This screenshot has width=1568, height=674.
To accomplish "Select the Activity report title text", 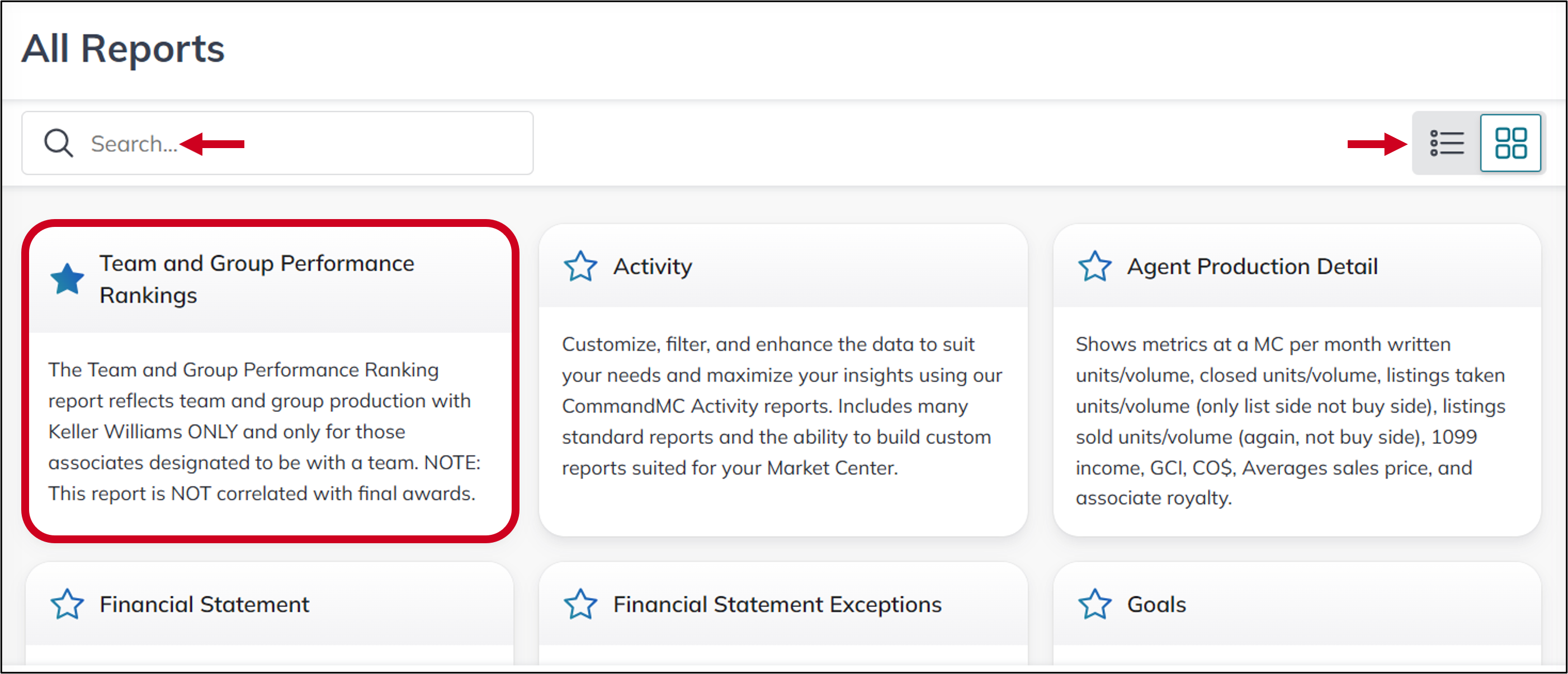I will [652, 266].
